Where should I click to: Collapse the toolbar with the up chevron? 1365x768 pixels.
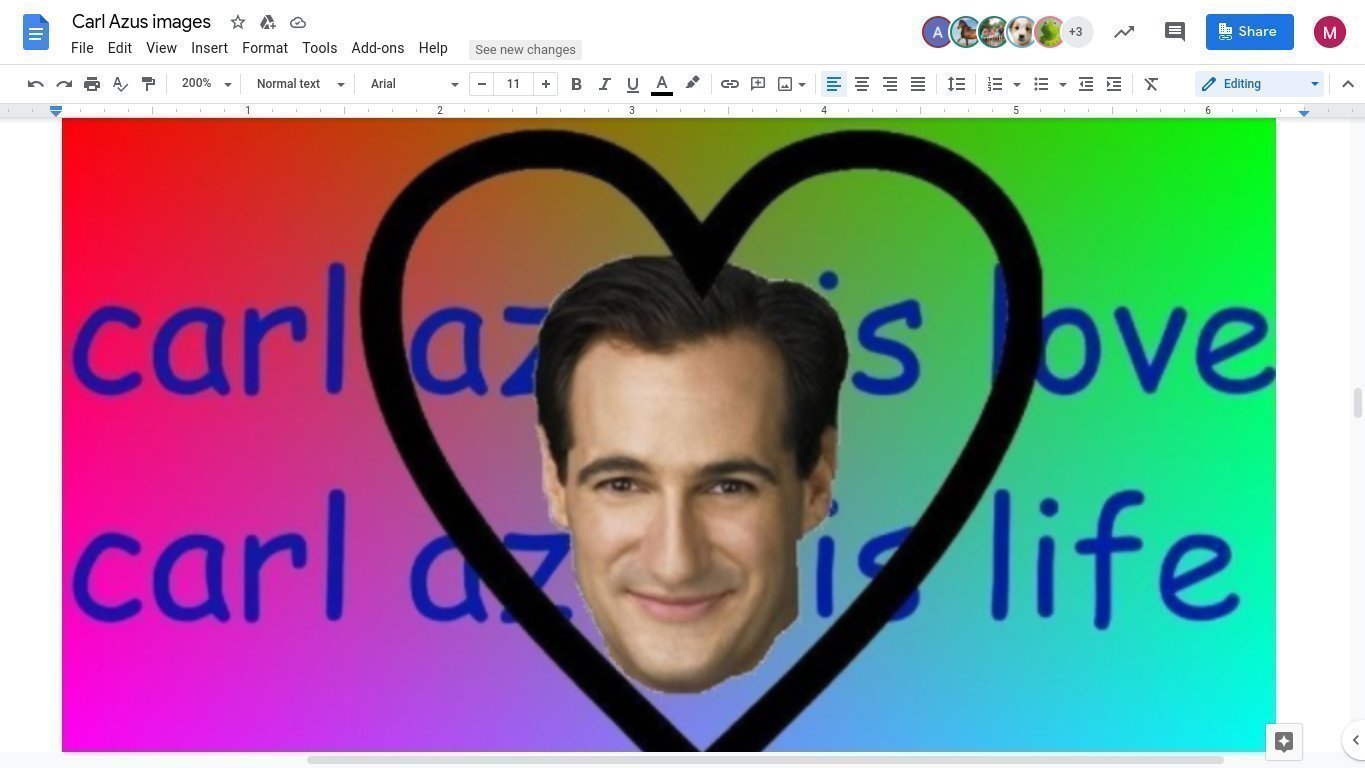pyautogui.click(x=1348, y=84)
